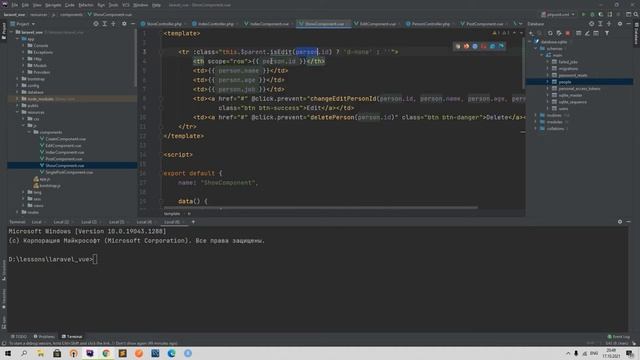Collapse the schemas node in the Database tree
Image resolution: width=640 pixels, height=360 pixels.
pyautogui.click(x=536, y=49)
